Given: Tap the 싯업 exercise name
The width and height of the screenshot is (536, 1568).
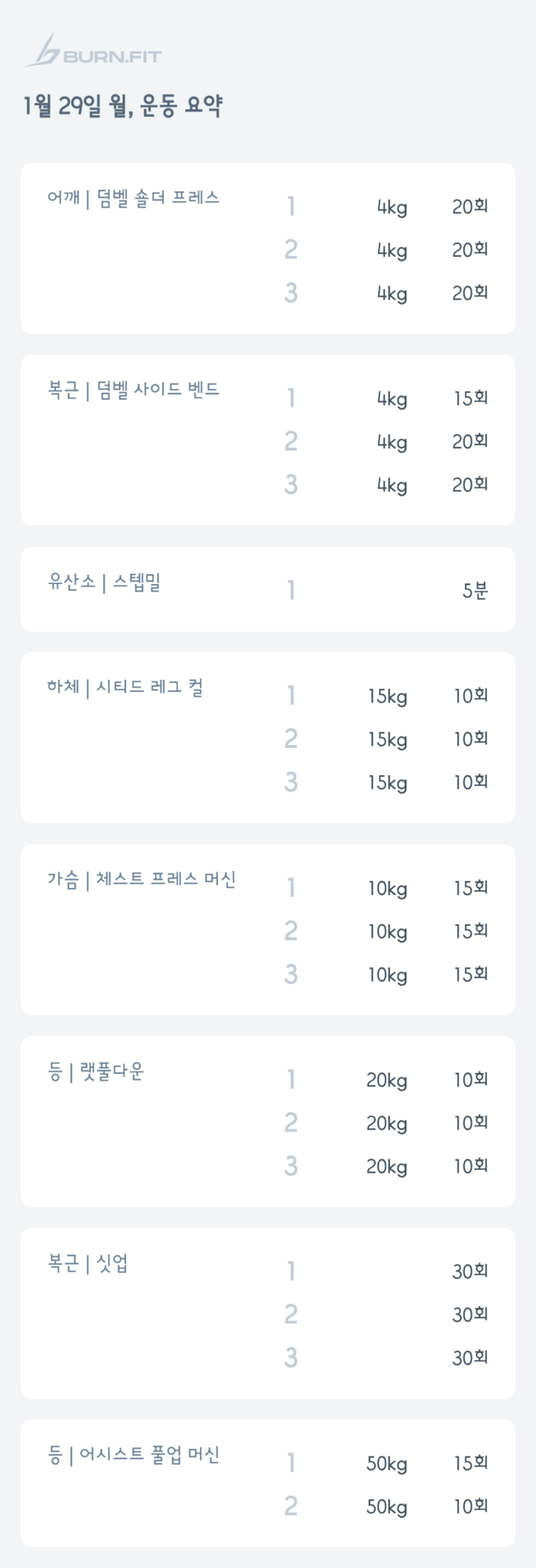Looking at the screenshot, I should (87, 1264).
